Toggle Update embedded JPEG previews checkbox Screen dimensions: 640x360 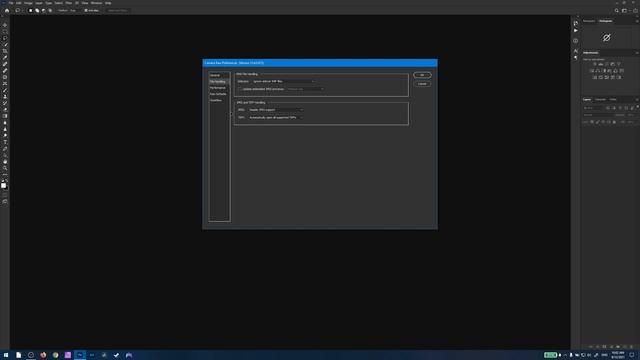[x=240, y=89]
